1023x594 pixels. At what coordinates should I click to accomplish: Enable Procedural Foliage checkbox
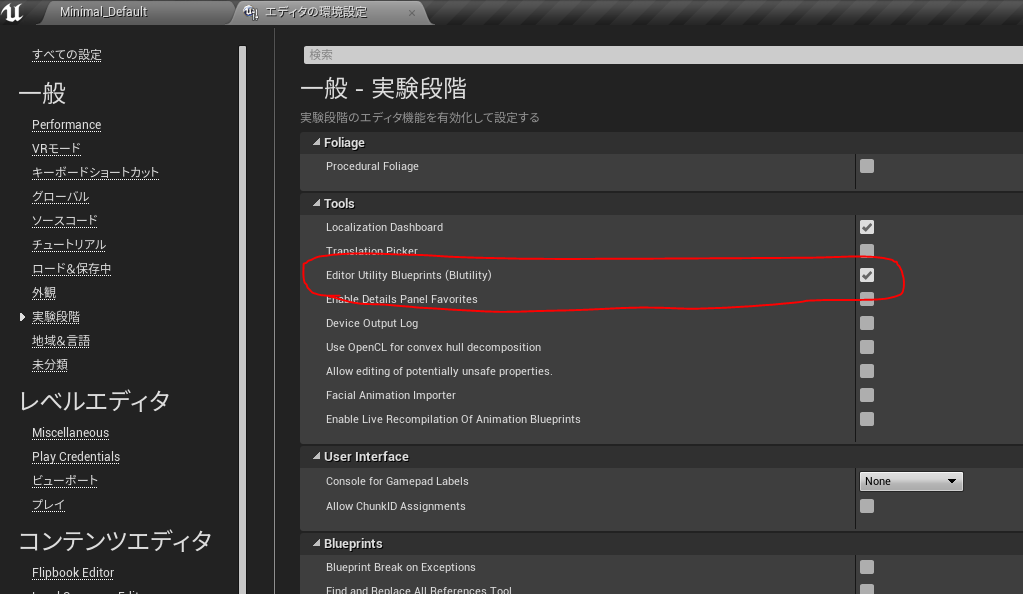[x=867, y=166]
